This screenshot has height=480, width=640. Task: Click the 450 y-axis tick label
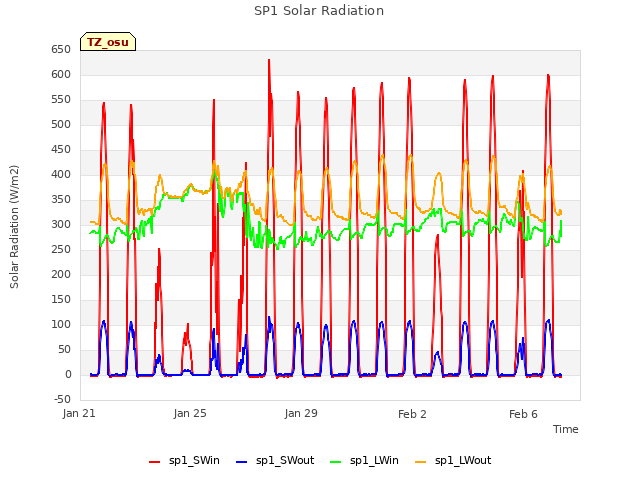click(61, 149)
